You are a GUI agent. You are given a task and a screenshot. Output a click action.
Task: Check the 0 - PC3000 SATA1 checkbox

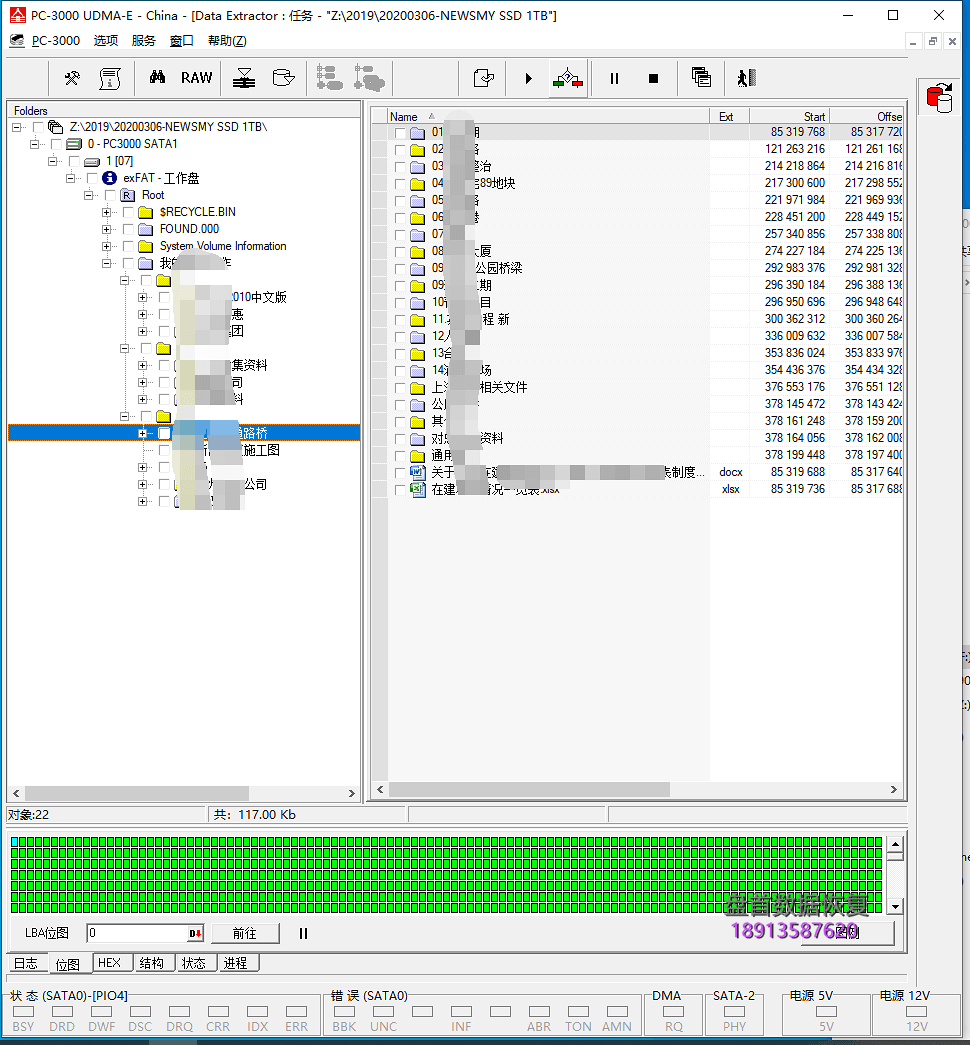tap(56, 144)
